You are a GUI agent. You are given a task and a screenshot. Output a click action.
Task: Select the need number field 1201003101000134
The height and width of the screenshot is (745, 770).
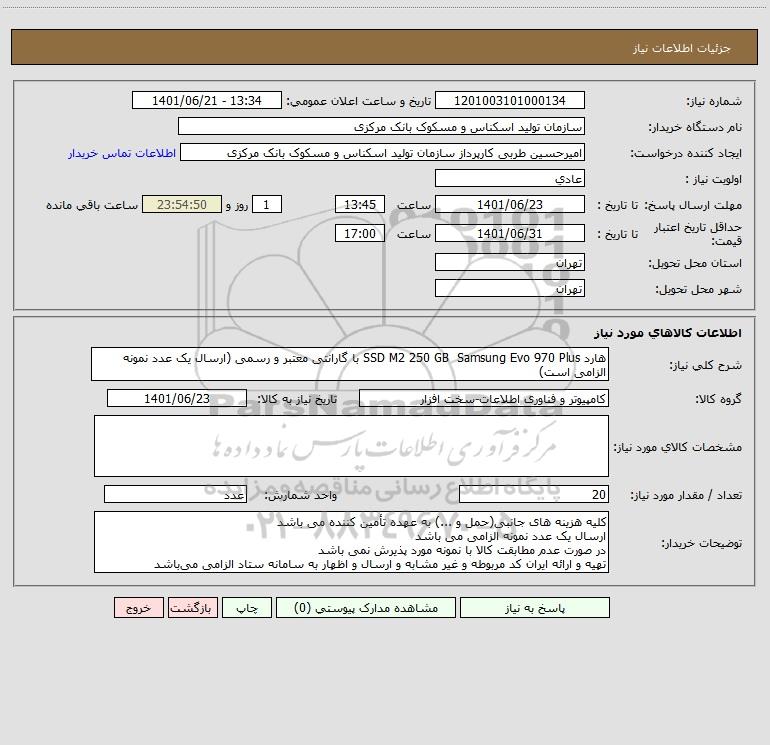pyautogui.click(x=510, y=100)
